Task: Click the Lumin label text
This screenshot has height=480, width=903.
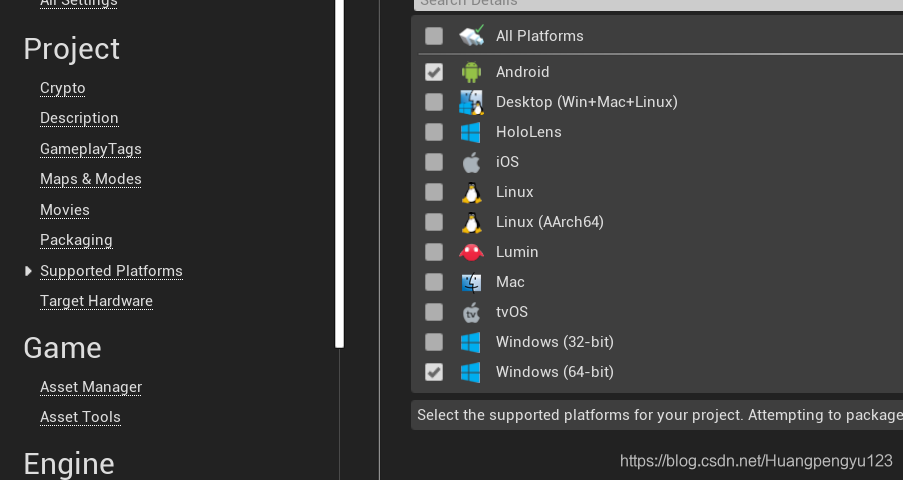Action: coord(517,252)
